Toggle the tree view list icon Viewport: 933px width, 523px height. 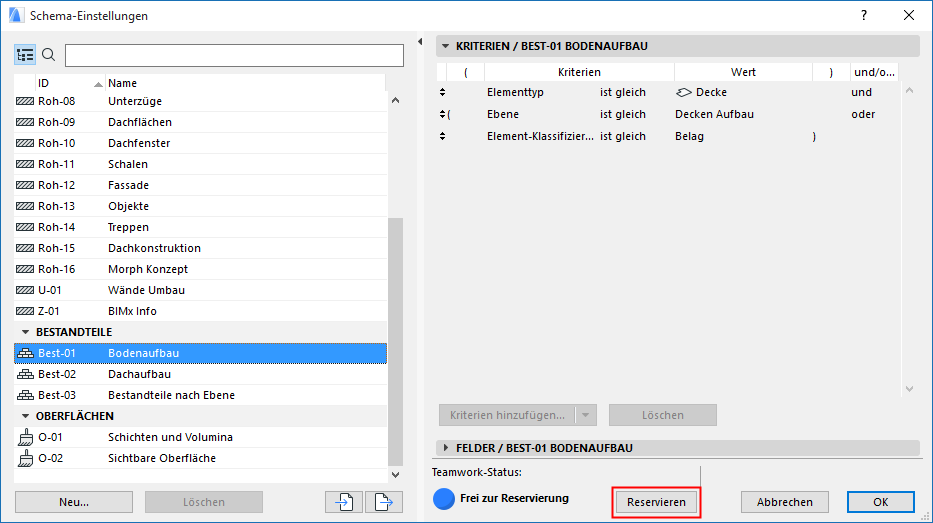pos(25,55)
